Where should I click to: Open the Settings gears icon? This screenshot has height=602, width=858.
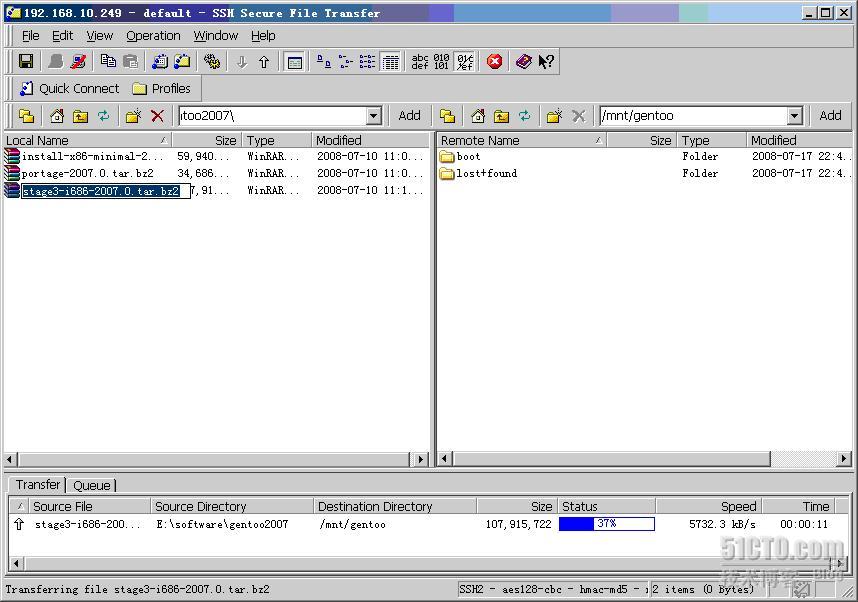coord(212,61)
